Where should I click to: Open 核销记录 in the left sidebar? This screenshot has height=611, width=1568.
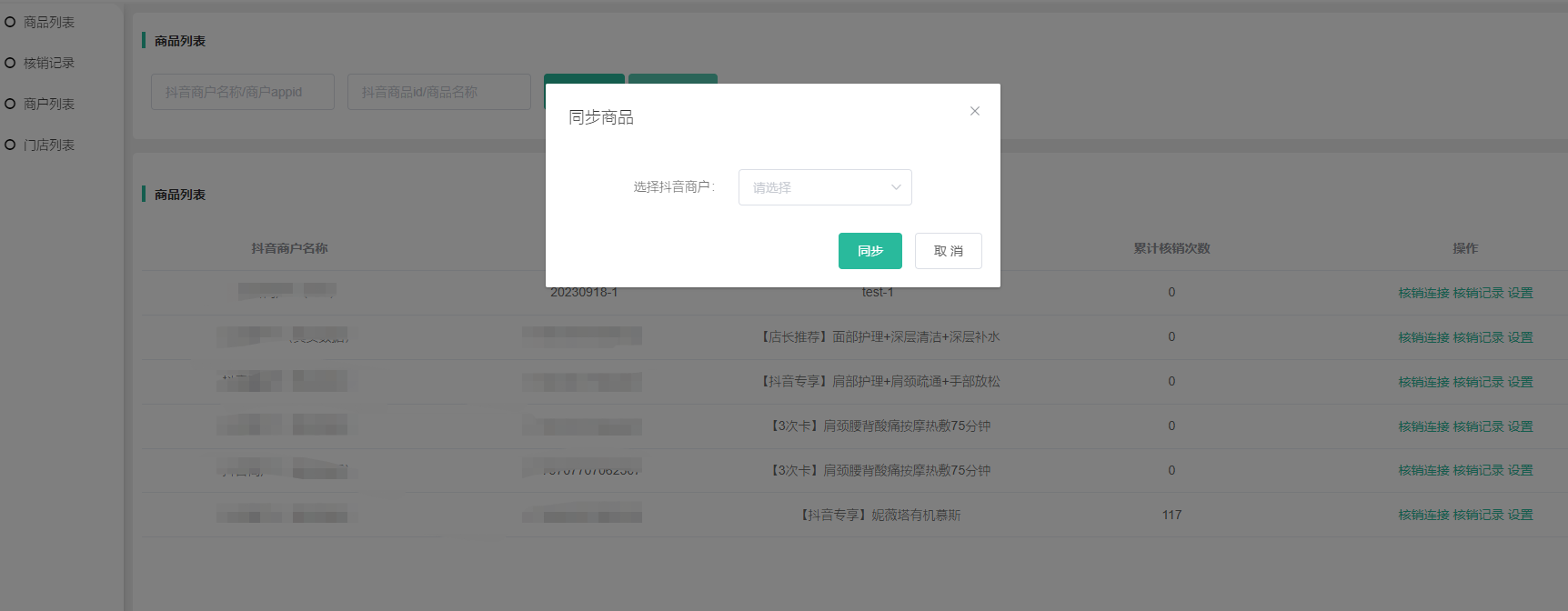(x=49, y=63)
